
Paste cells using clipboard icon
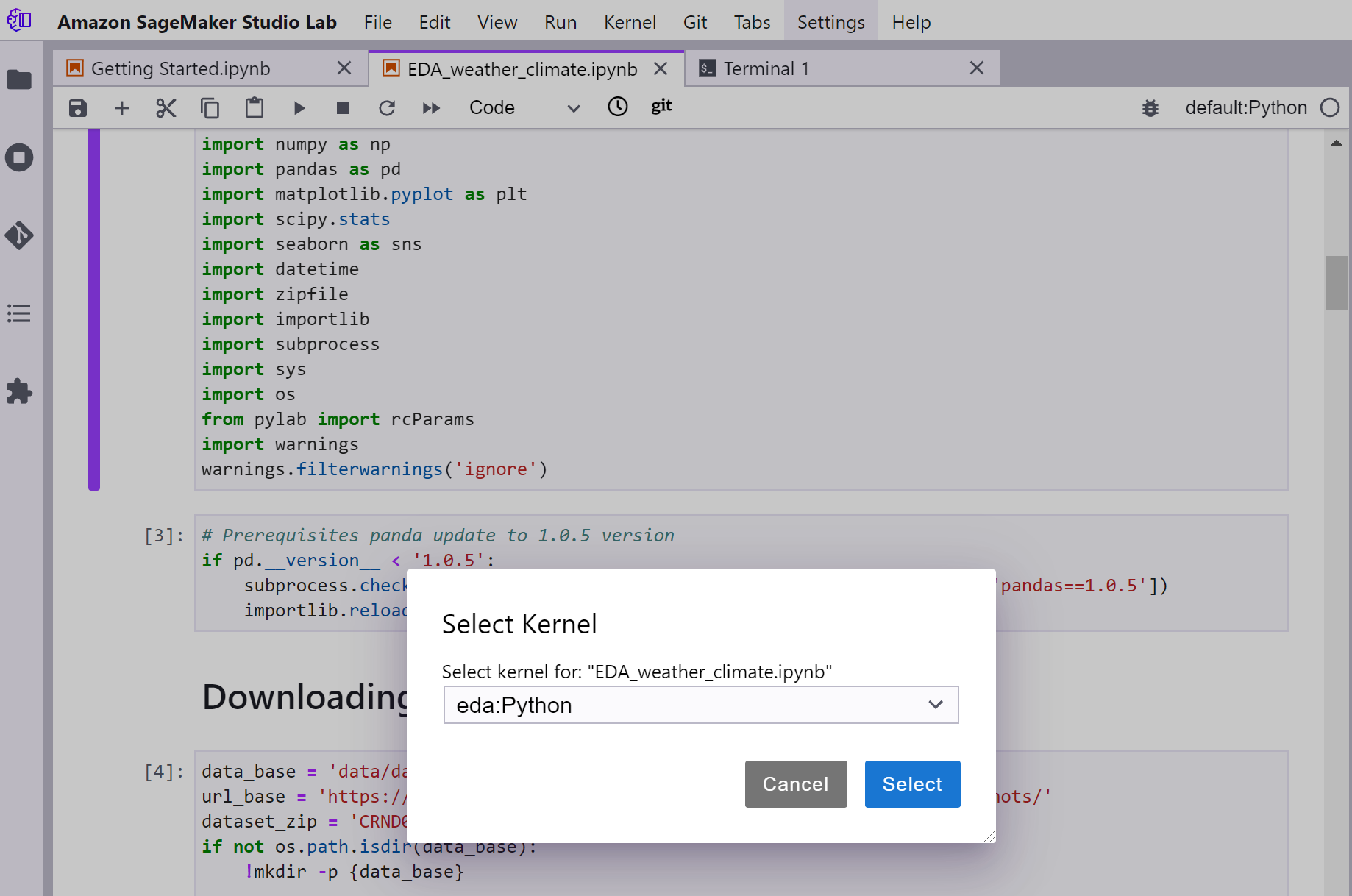[255, 108]
